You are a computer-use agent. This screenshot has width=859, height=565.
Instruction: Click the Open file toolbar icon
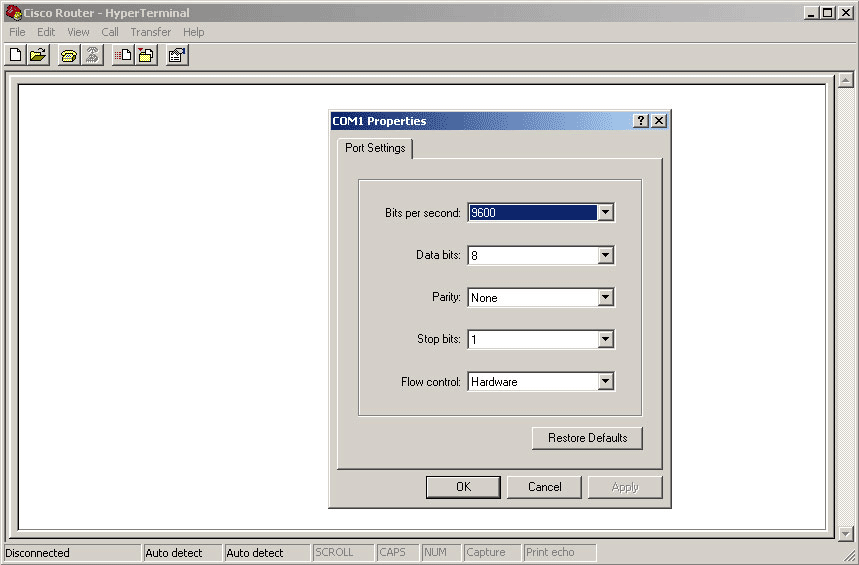pyautogui.click(x=38, y=55)
